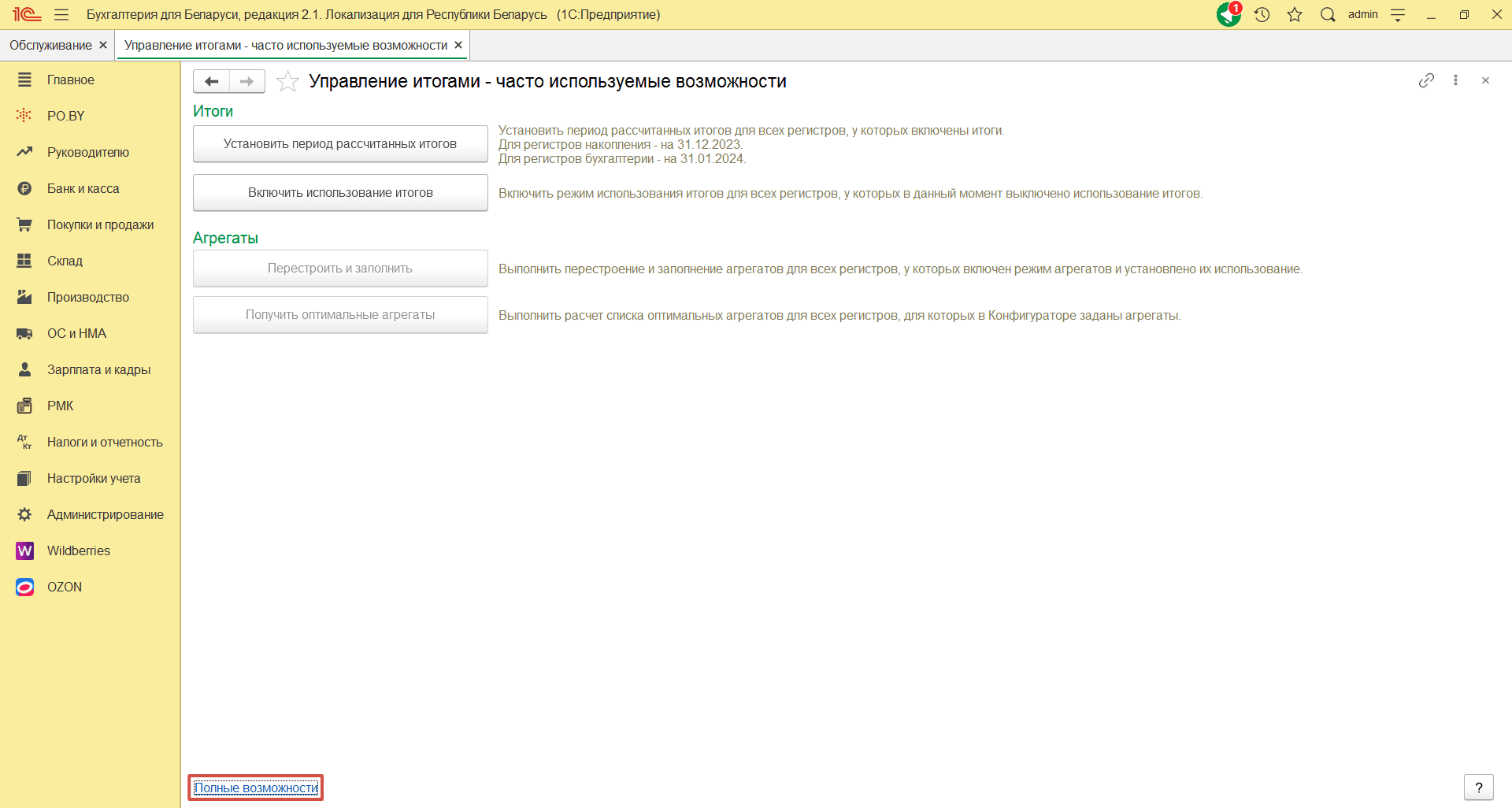Open the 1C main menu hamburger icon
The image size is (1512, 808).
[x=61, y=15]
